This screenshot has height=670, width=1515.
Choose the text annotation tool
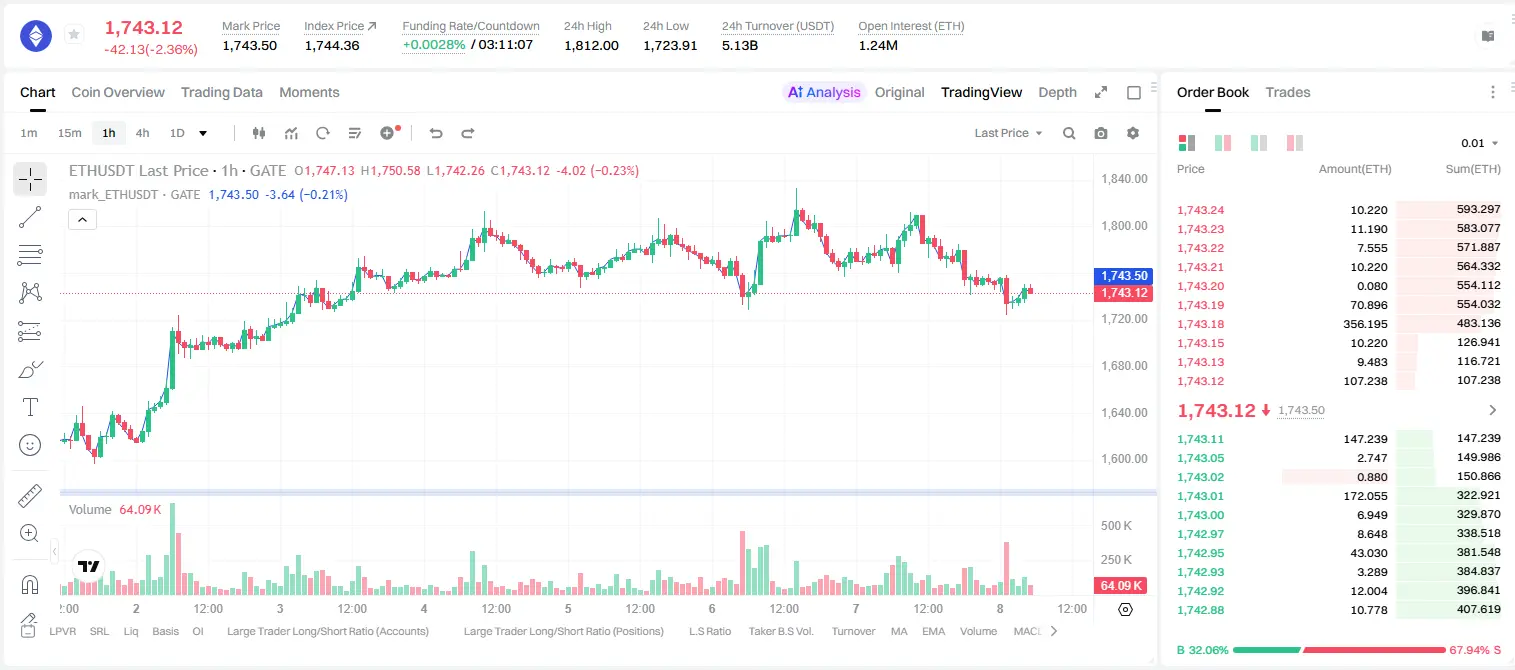[x=30, y=407]
